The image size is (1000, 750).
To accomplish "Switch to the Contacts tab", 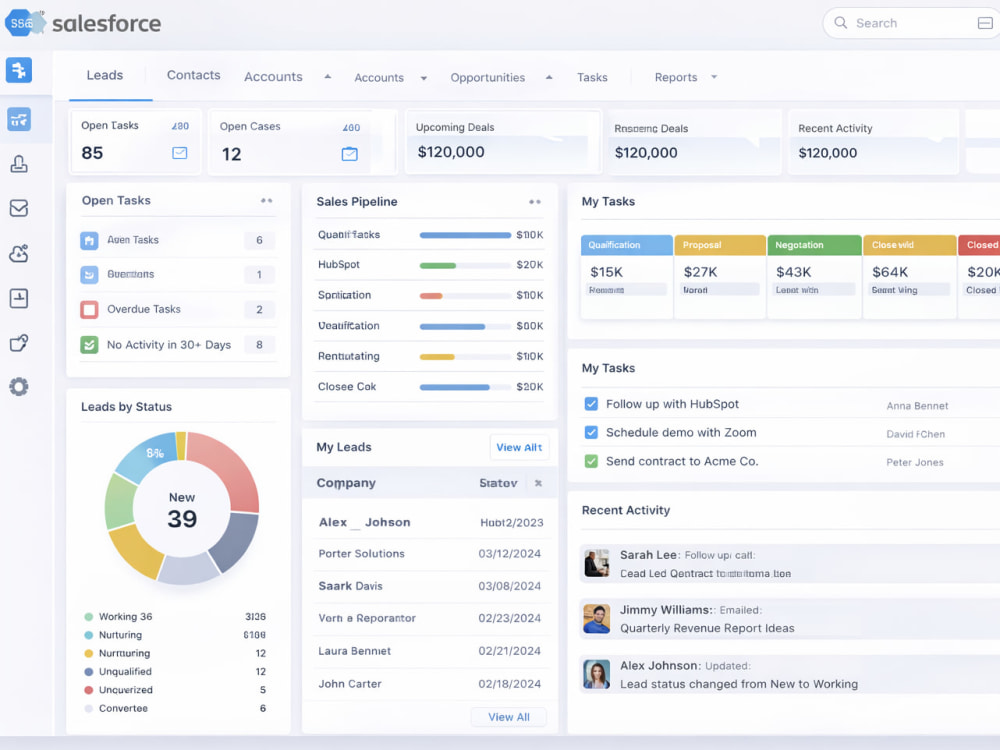I will [193, 75].
